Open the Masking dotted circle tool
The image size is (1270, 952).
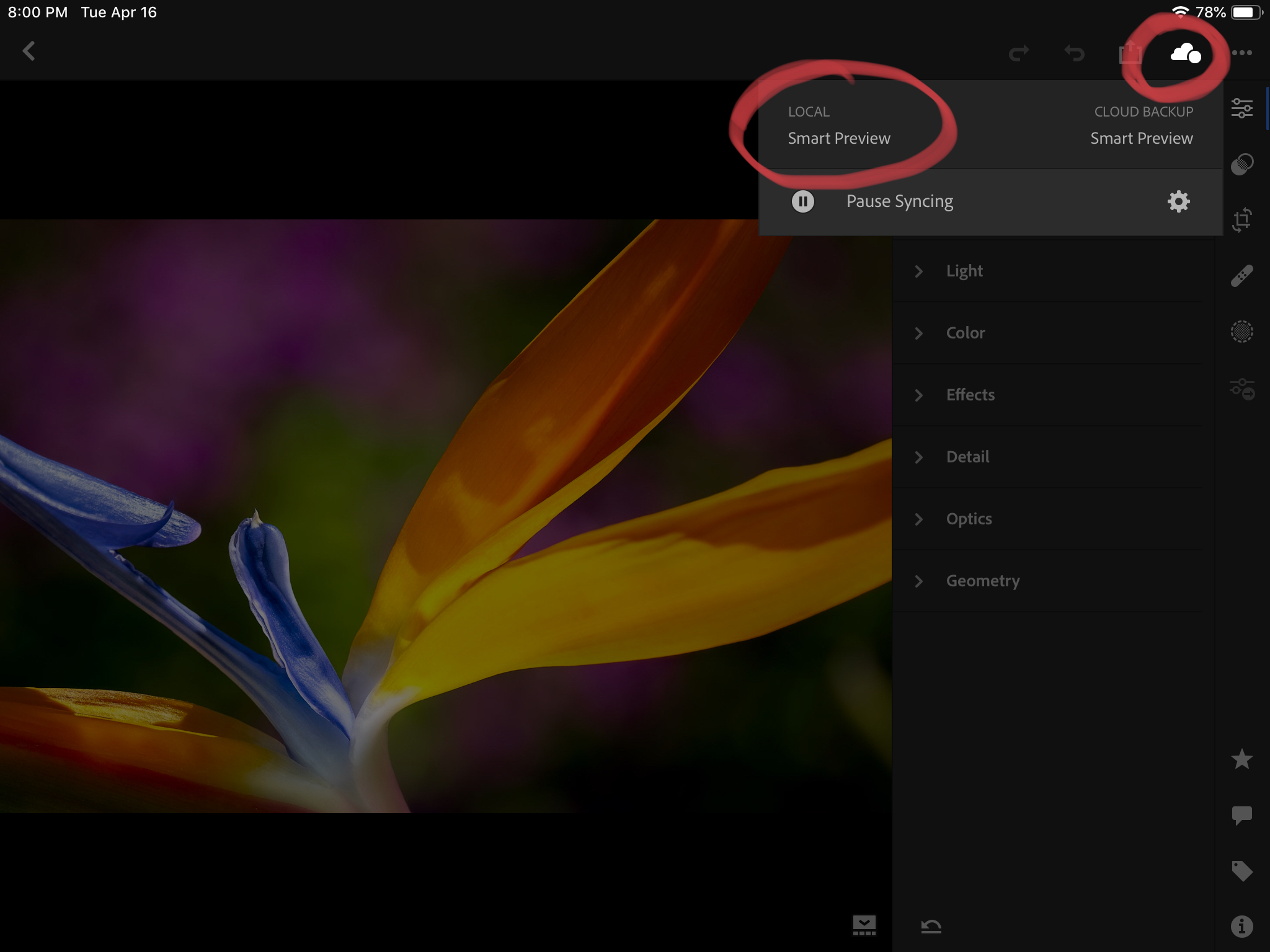(1242, 332)
